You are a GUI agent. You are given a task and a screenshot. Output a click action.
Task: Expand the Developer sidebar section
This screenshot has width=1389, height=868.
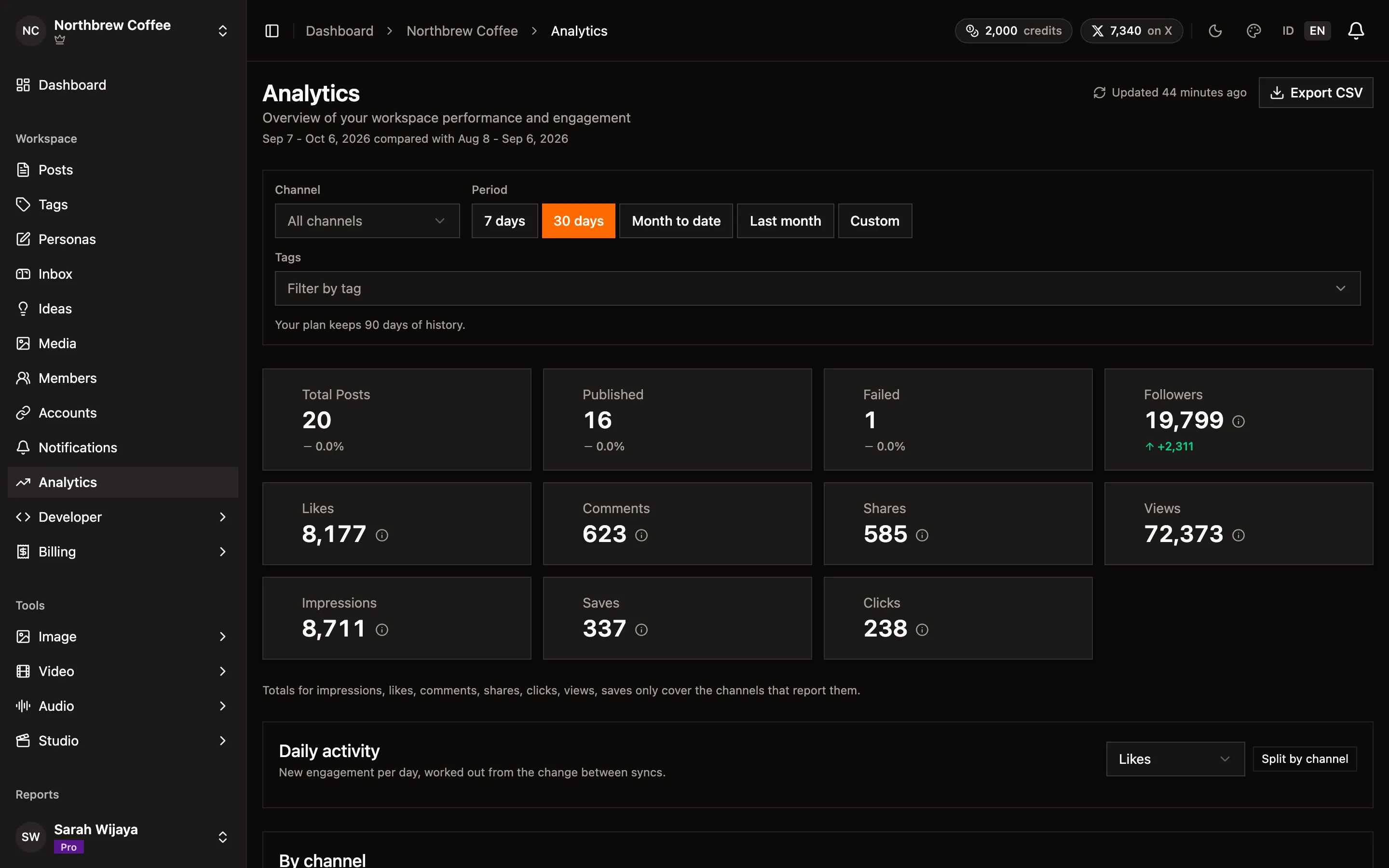point(123,516)
